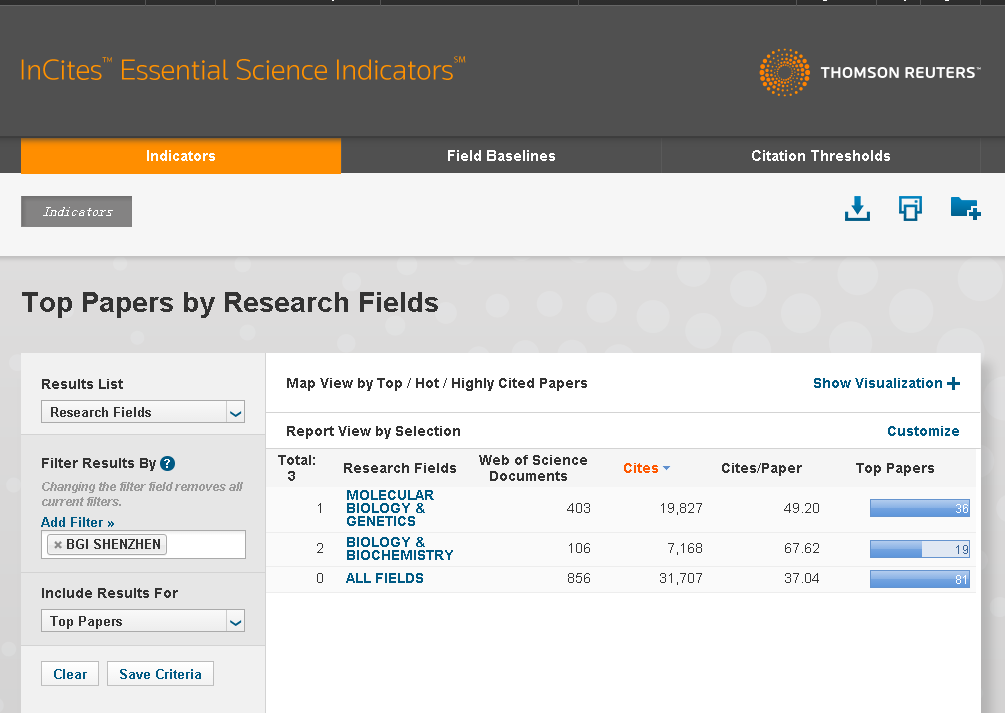Click the Cites/Paper column header

pyautogui.click(x=761, y=468)
